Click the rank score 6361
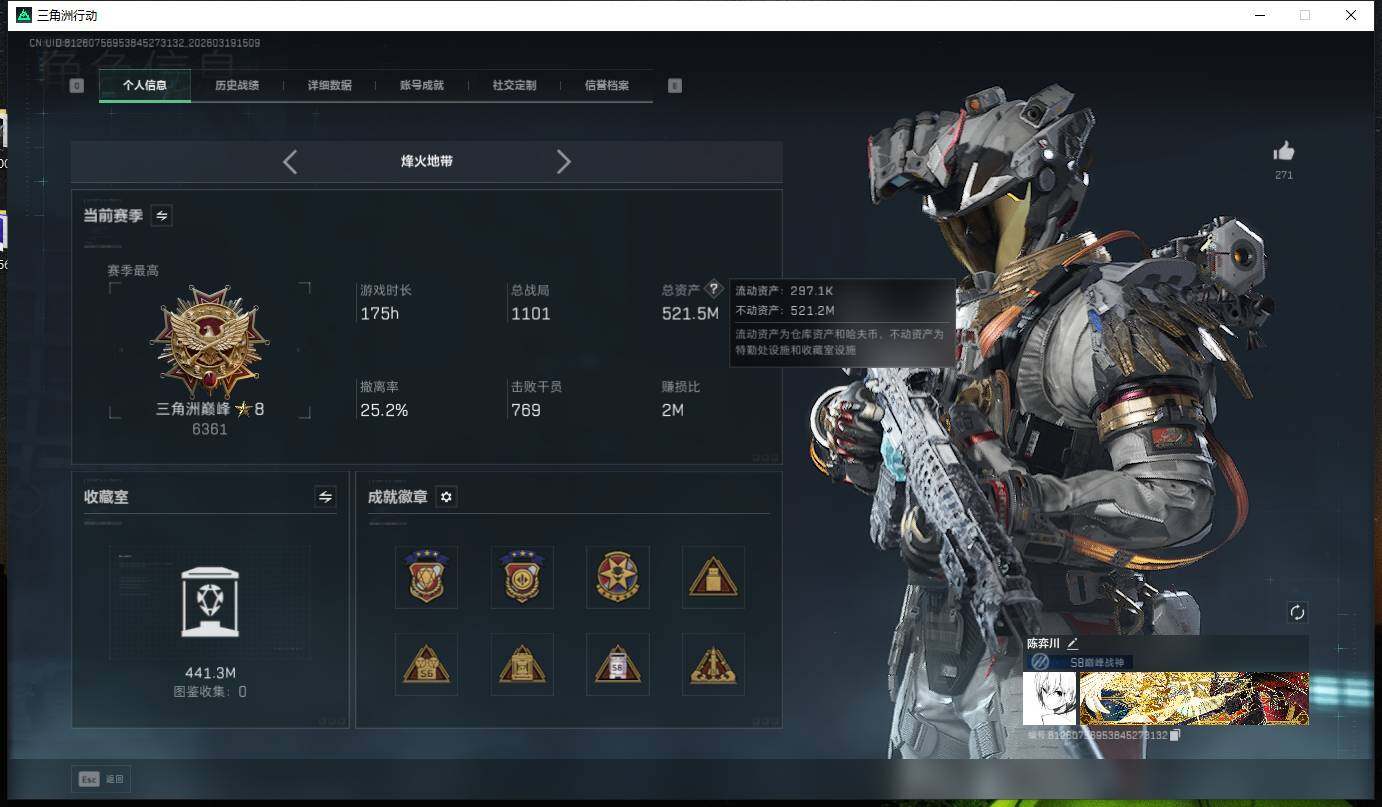The height and width of the screenshot is (807, 1382). tap(210, 429)
